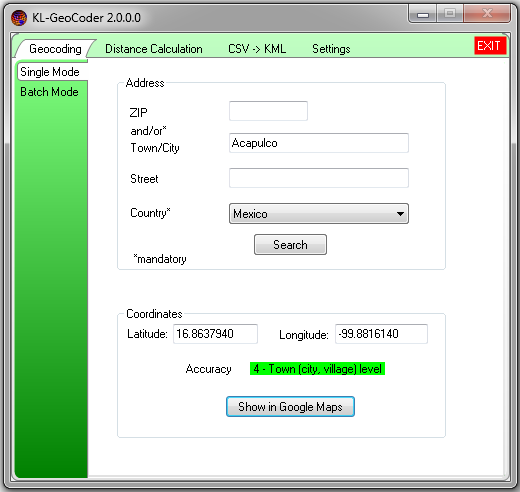
Task: Click the 'ZIP' label
Action: coord(138,113)
